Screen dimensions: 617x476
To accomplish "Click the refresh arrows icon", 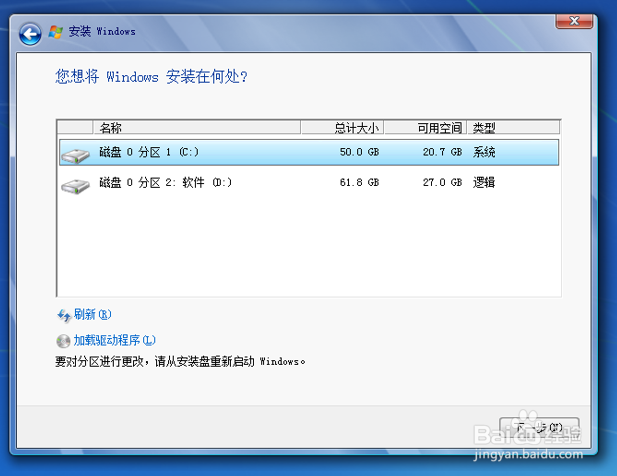I will click(64, 315).
